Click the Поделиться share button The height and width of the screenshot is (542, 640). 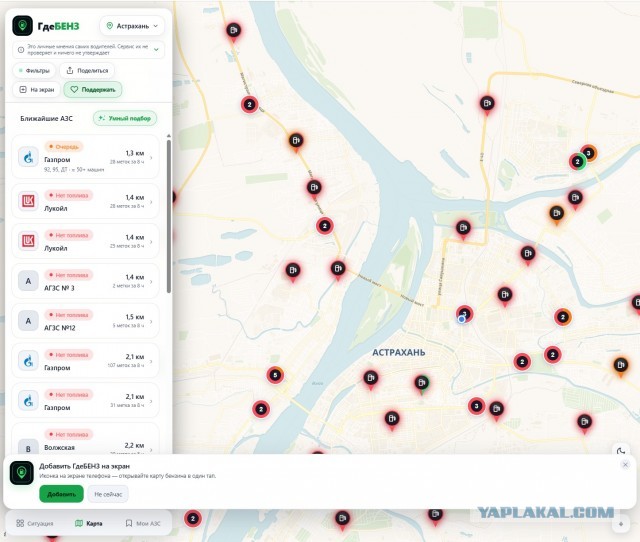coord(87,71)
